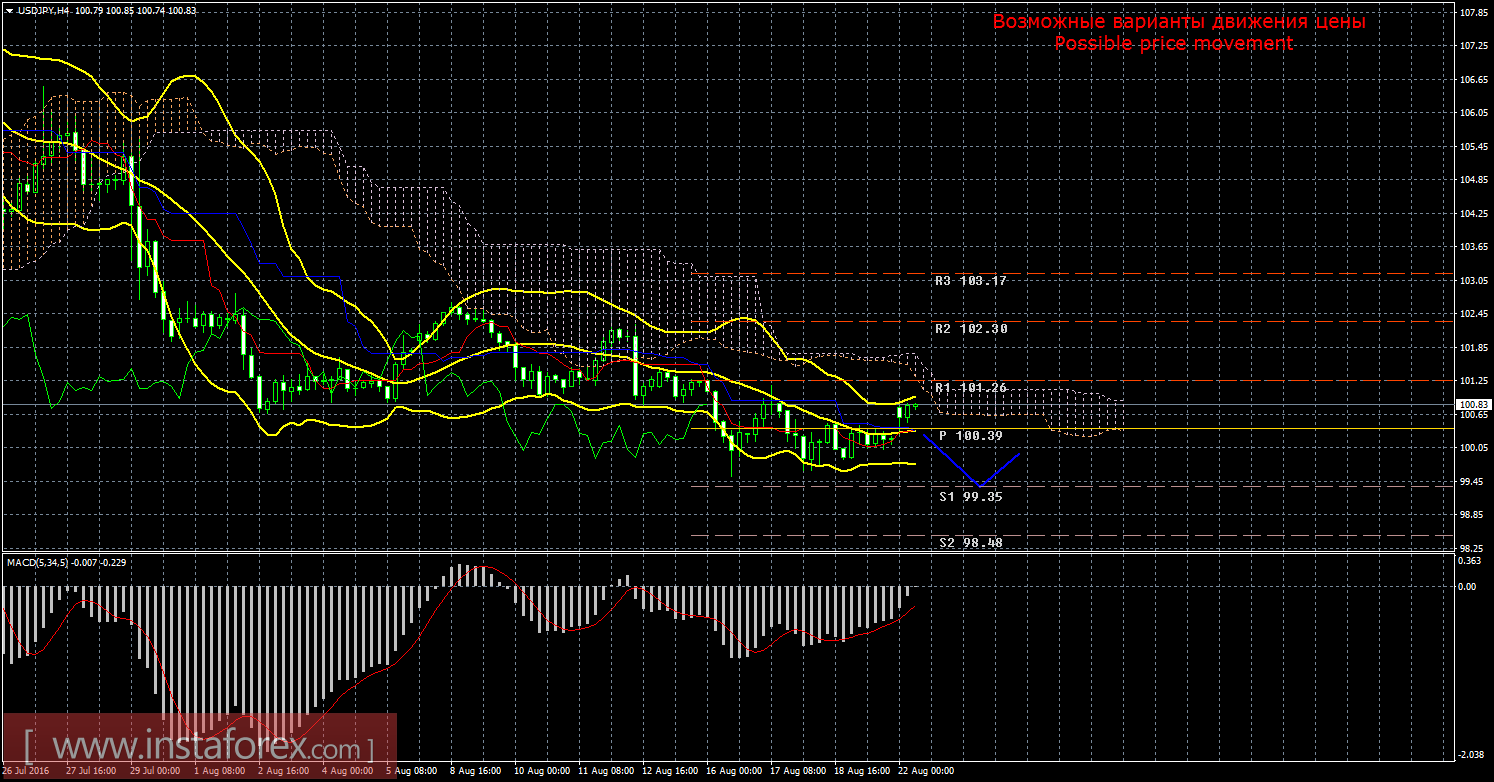The width and height of the screenshot is (1494, 782).
Task: Select the S2 98.48 support label
Action: coord(970,542)
